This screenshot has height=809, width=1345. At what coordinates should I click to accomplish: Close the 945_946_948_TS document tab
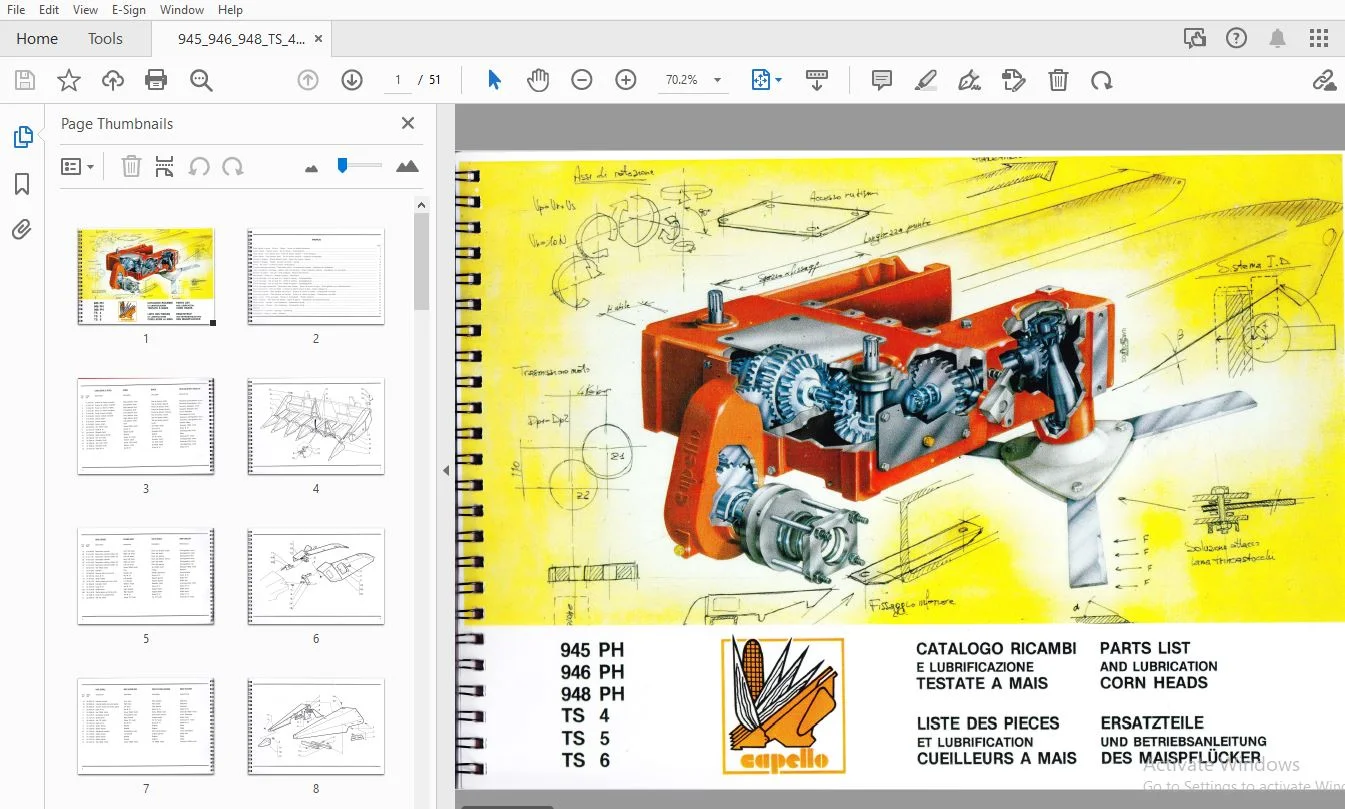[319, 39]
